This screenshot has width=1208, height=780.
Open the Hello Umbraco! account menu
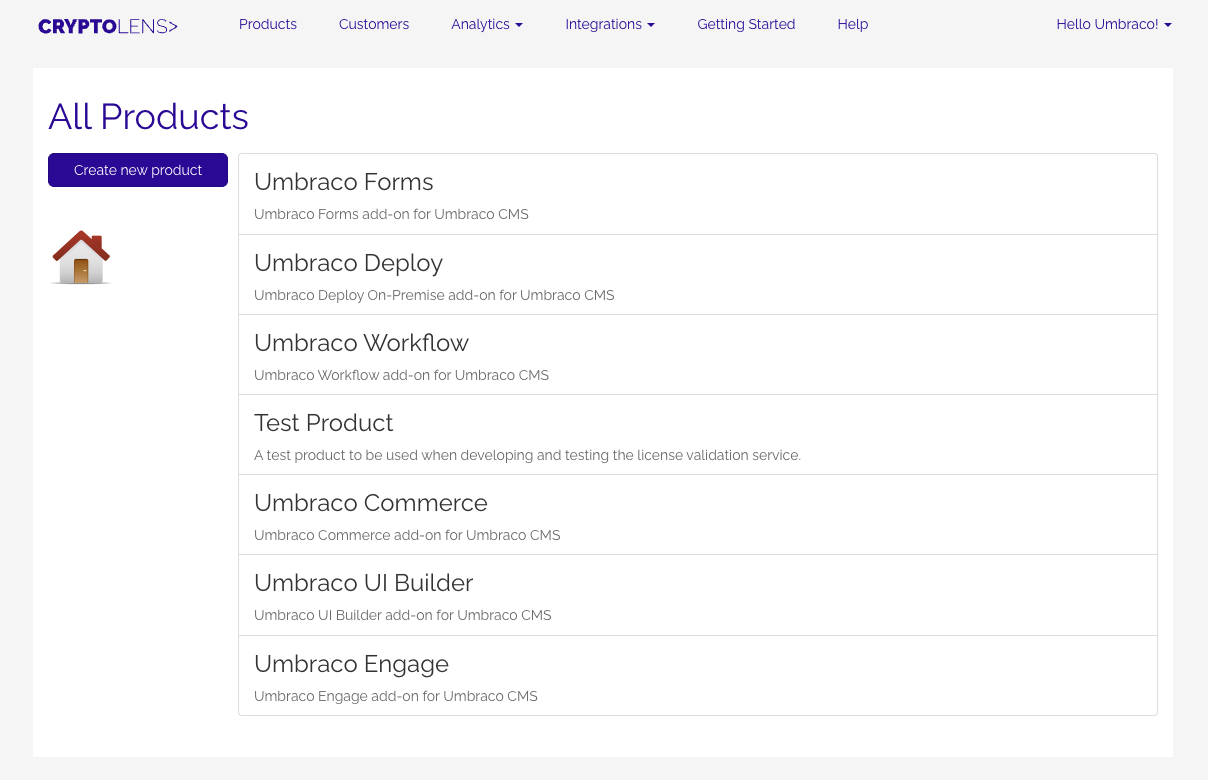pyautogui.click(x=1113, y=24)
